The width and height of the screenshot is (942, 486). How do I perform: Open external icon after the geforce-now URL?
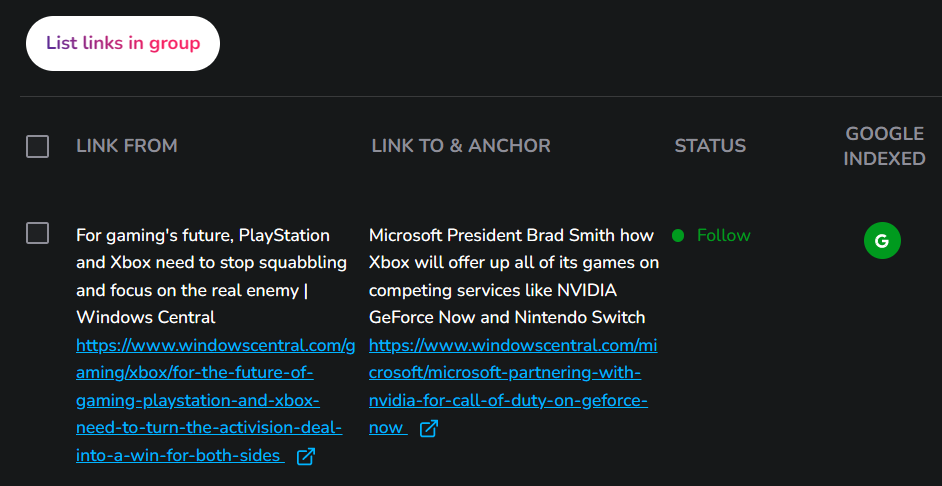pyautogui.click(x=429, y=429)
